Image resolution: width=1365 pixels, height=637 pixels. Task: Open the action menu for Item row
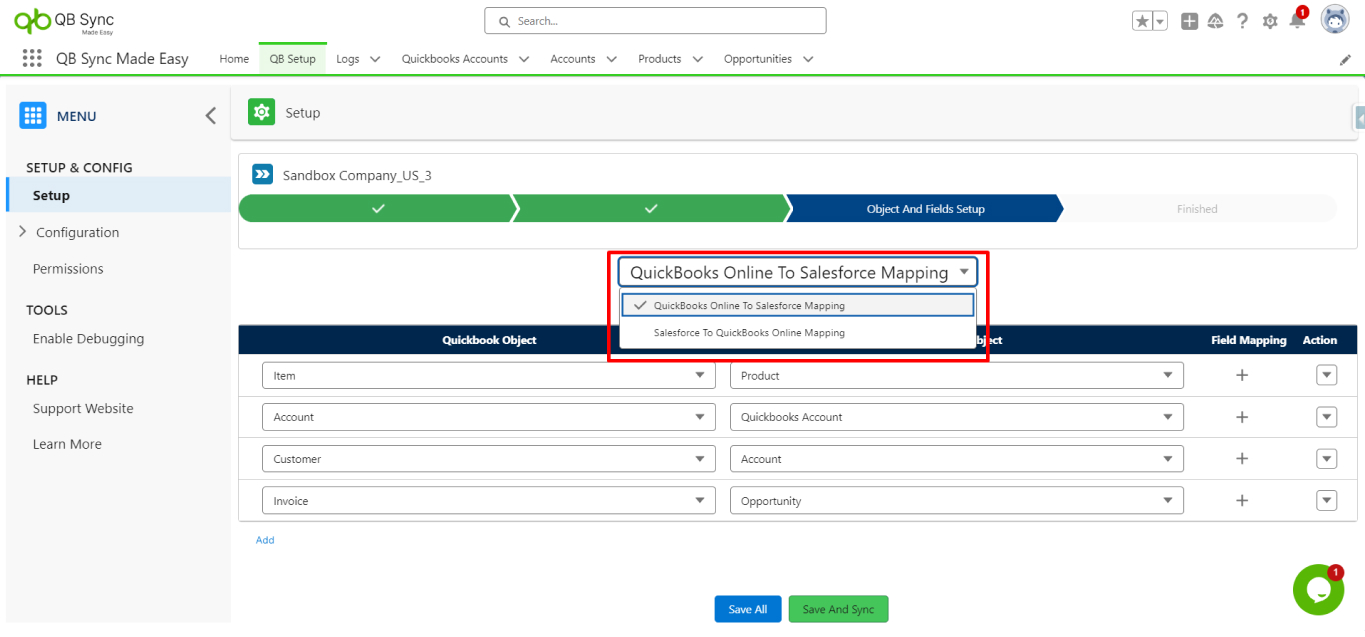click(1327, 375)
